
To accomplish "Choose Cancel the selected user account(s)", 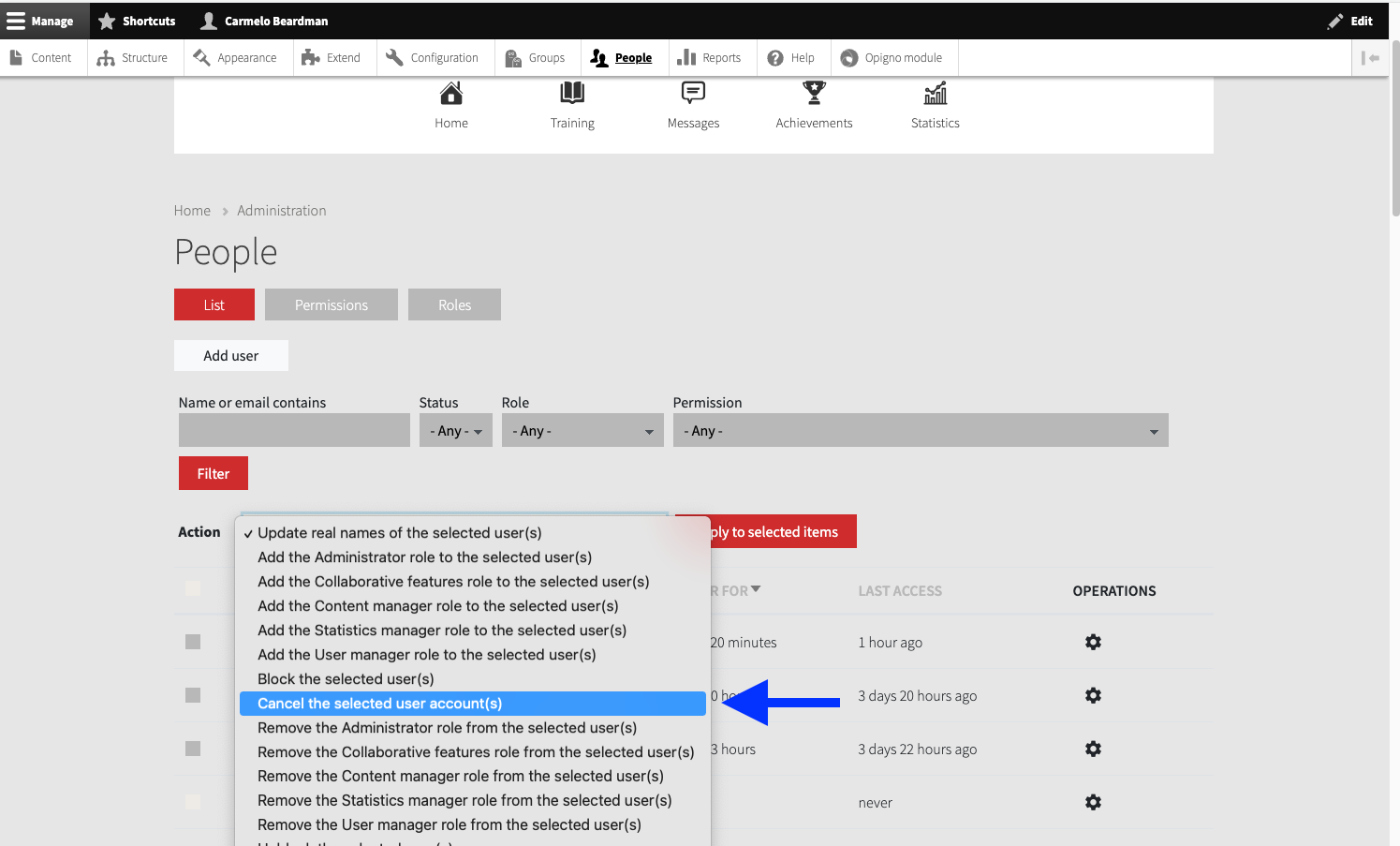I will [473, 704].
